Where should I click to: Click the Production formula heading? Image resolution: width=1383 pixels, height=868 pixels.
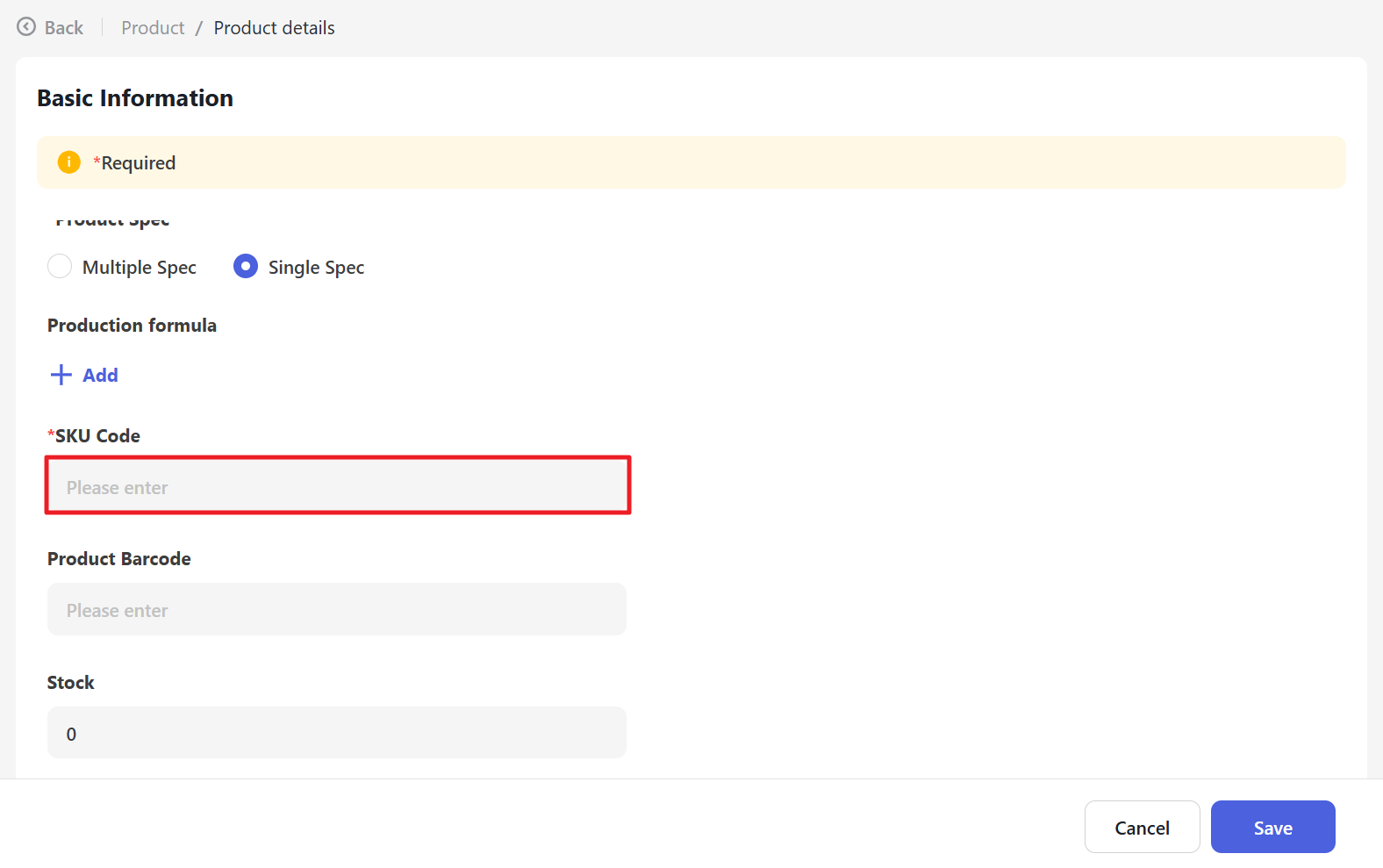click(x=132, y=326)
